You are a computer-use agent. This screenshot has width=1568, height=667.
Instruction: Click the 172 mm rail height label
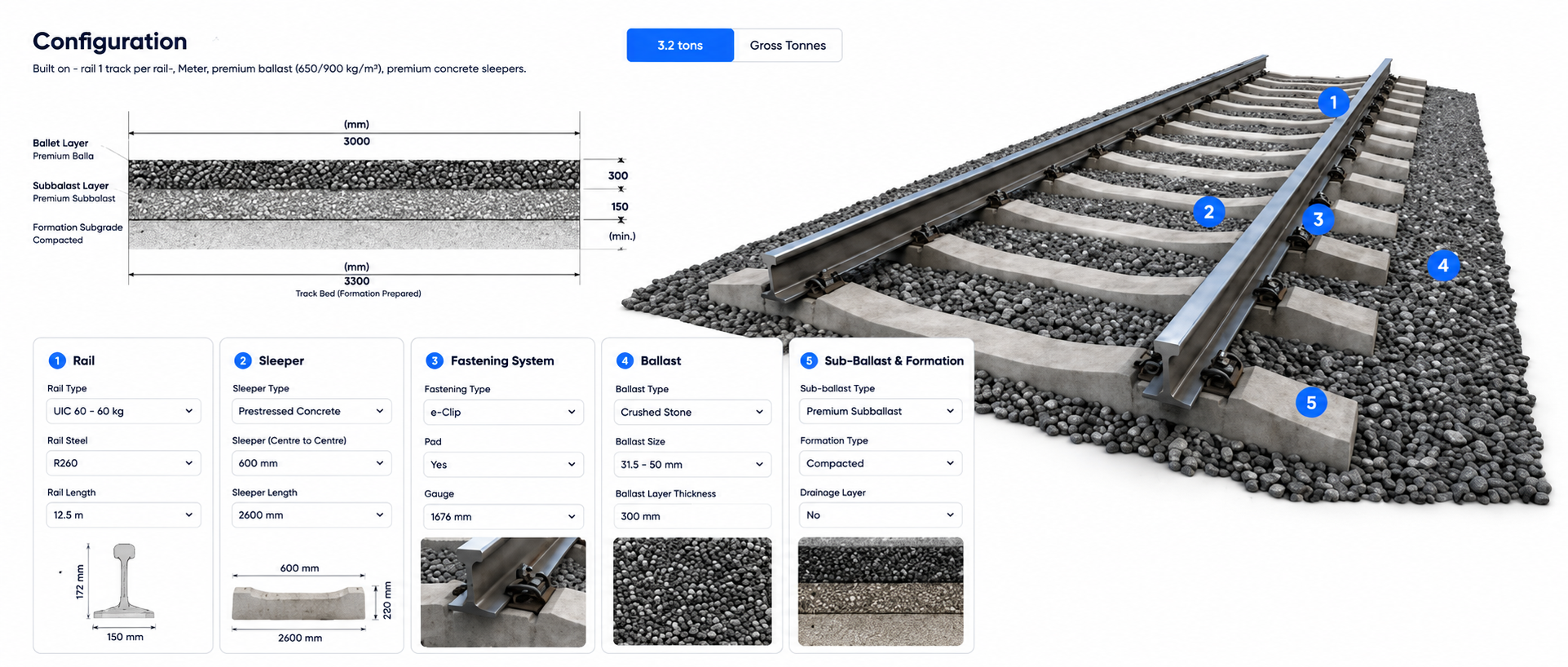coord(80,581)
